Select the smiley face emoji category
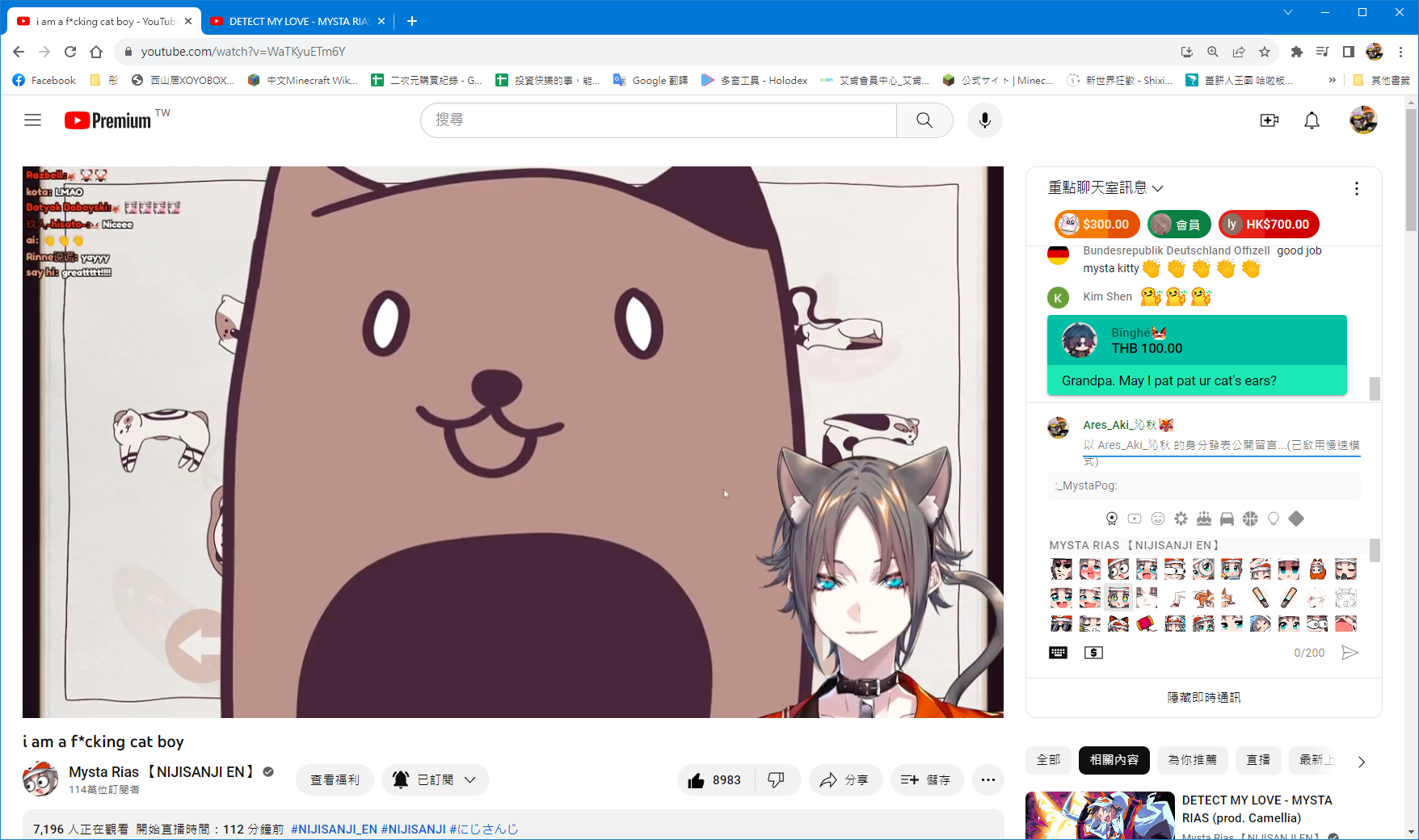Screen dimensions: 1419x840 click(1158, 519)
